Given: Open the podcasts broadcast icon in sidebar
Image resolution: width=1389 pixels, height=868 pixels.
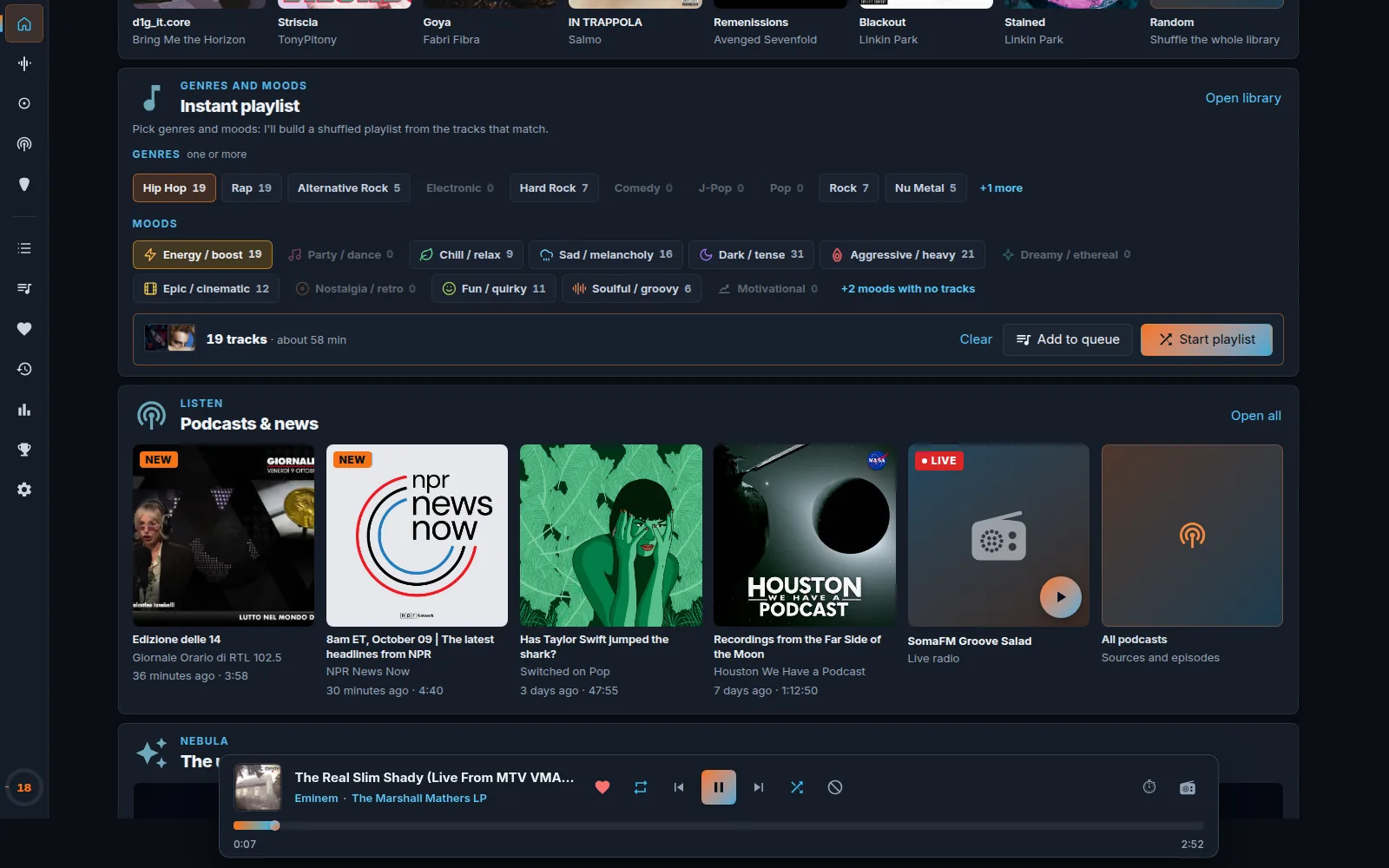Looking at the screenshot, I should pos(24,144).
